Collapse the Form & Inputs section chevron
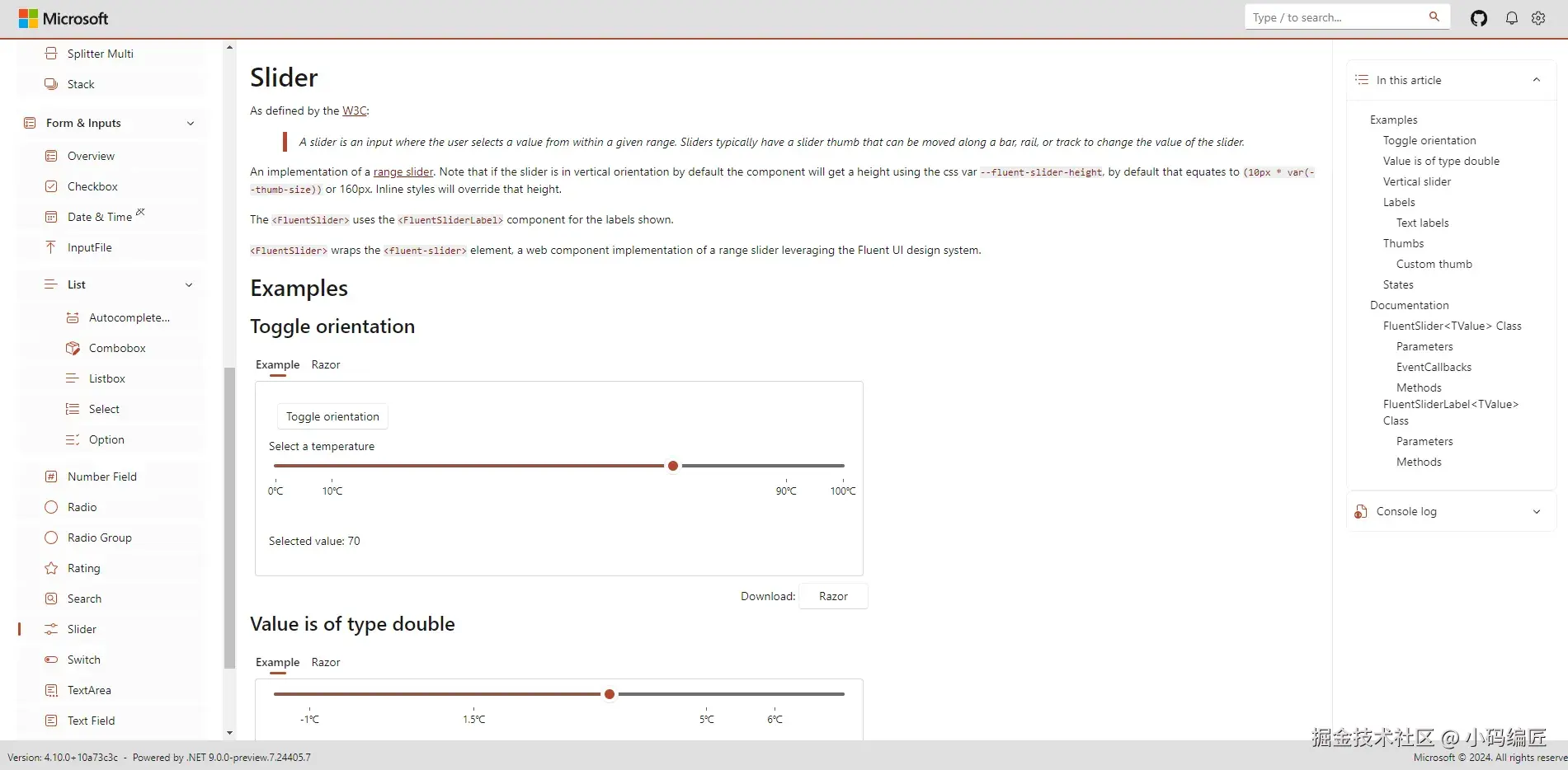This screenshot has width=1568, height=770. [191, 124]
